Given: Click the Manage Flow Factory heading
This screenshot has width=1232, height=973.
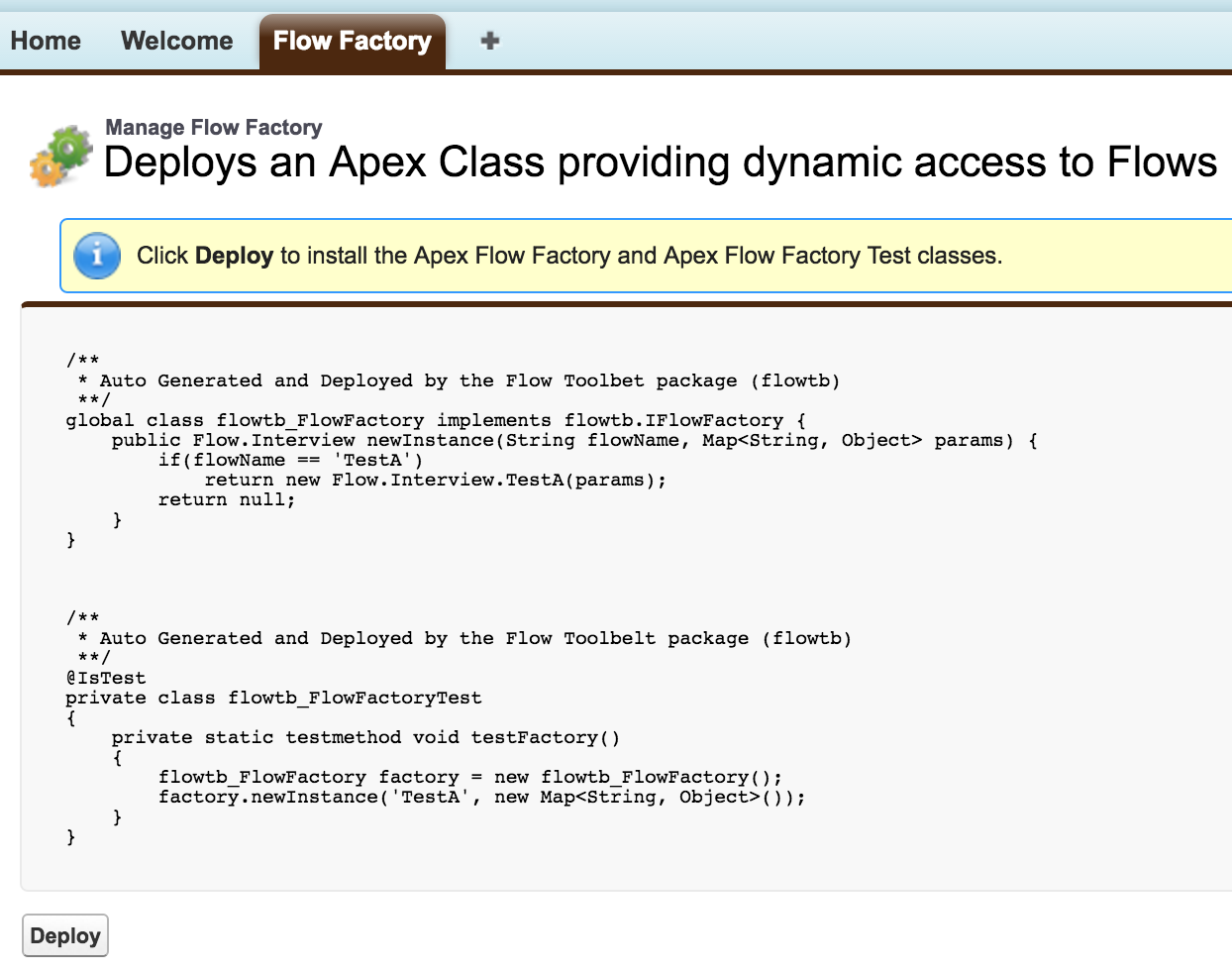Looking at the screenshot, I should [214, 127].
